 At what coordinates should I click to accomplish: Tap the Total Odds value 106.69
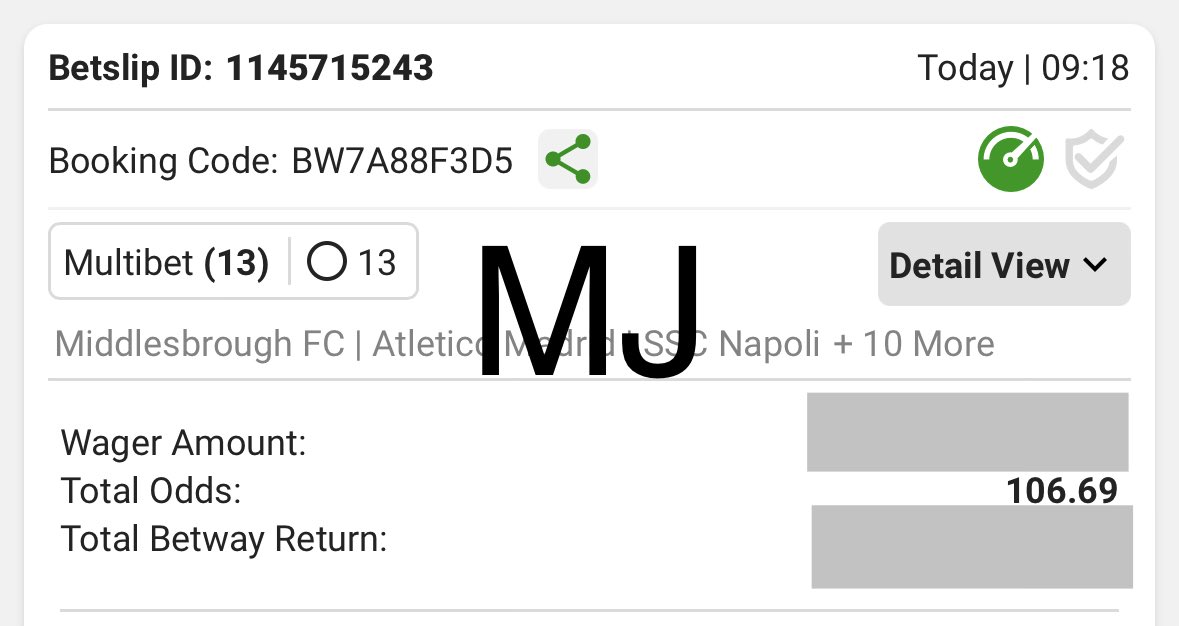click(1062, 491)
